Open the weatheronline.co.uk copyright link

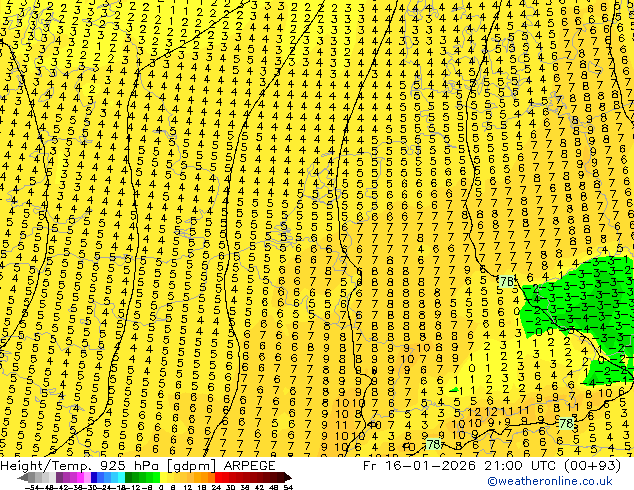pos(550,481)
